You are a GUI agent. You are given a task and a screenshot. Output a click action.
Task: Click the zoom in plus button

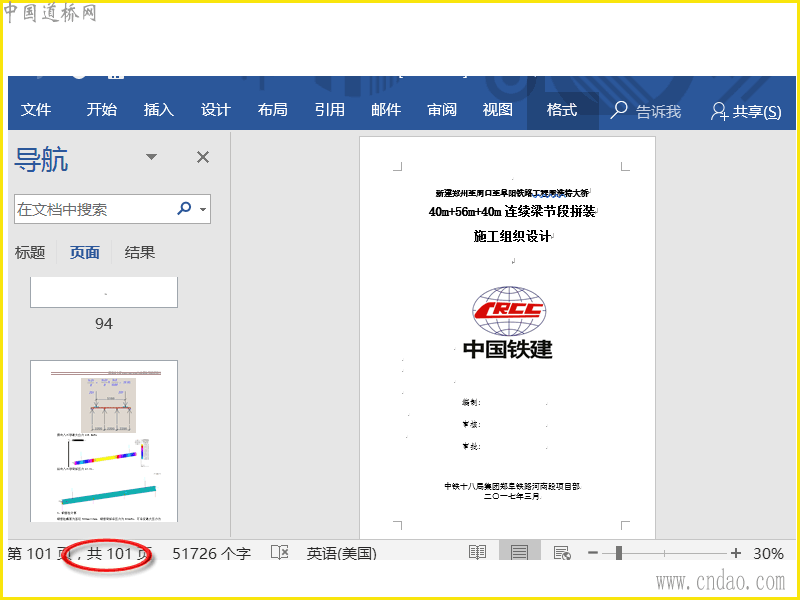click(x=735, y=553)
